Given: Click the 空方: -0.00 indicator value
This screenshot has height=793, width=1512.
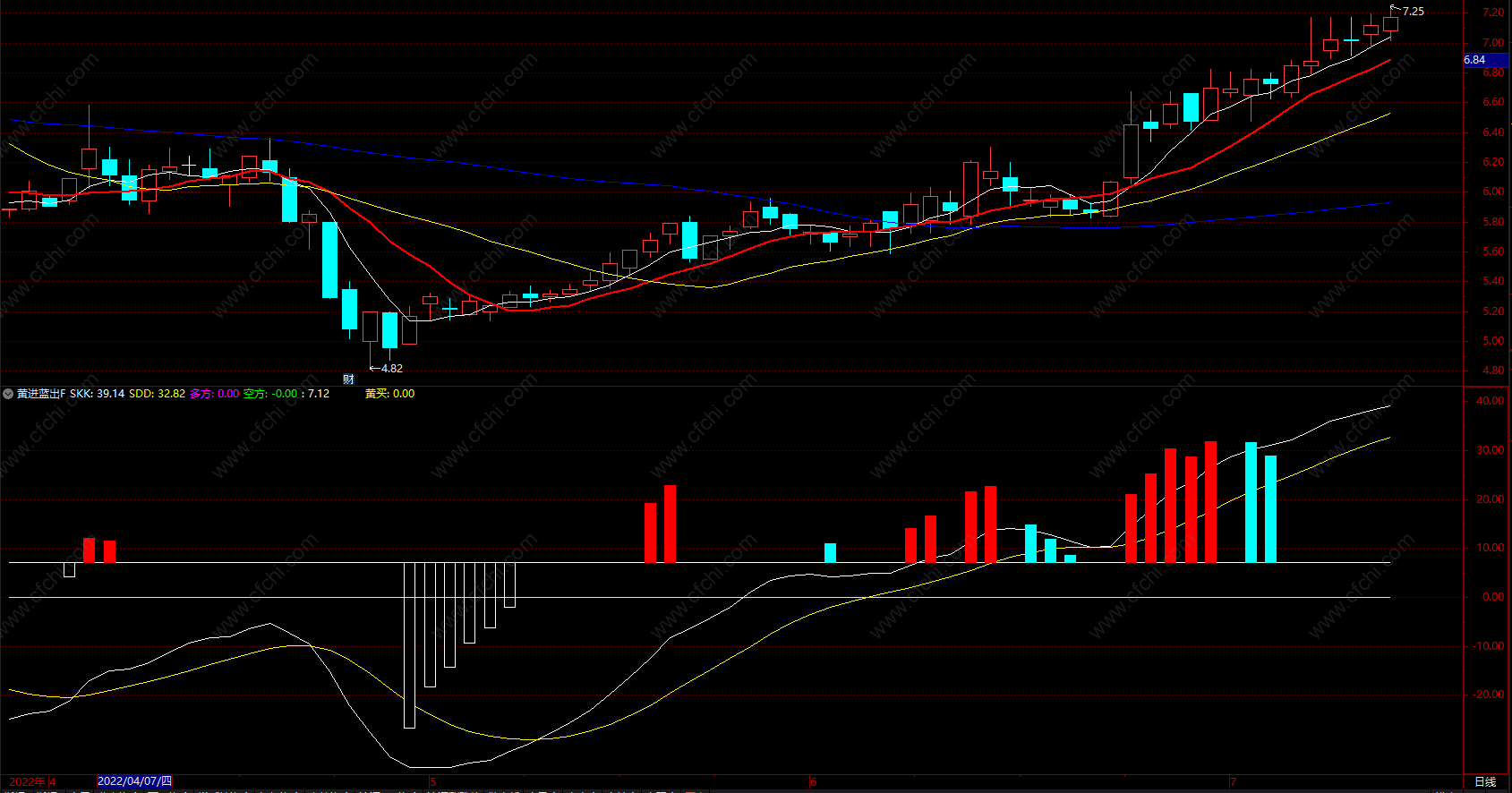Looking at the screenshot, I should coord(270,394).
